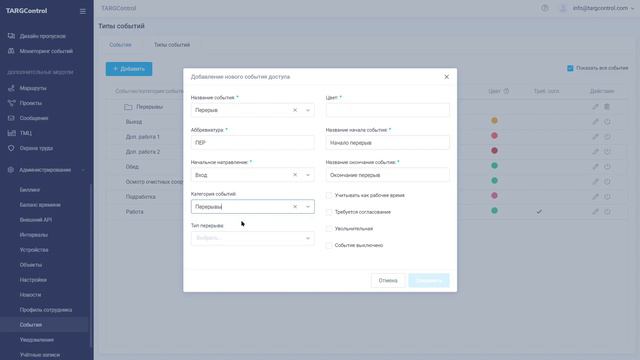The image size is (640, 360).
Task: Click the Проекты sidebar icon
Action: pos(11,103)
